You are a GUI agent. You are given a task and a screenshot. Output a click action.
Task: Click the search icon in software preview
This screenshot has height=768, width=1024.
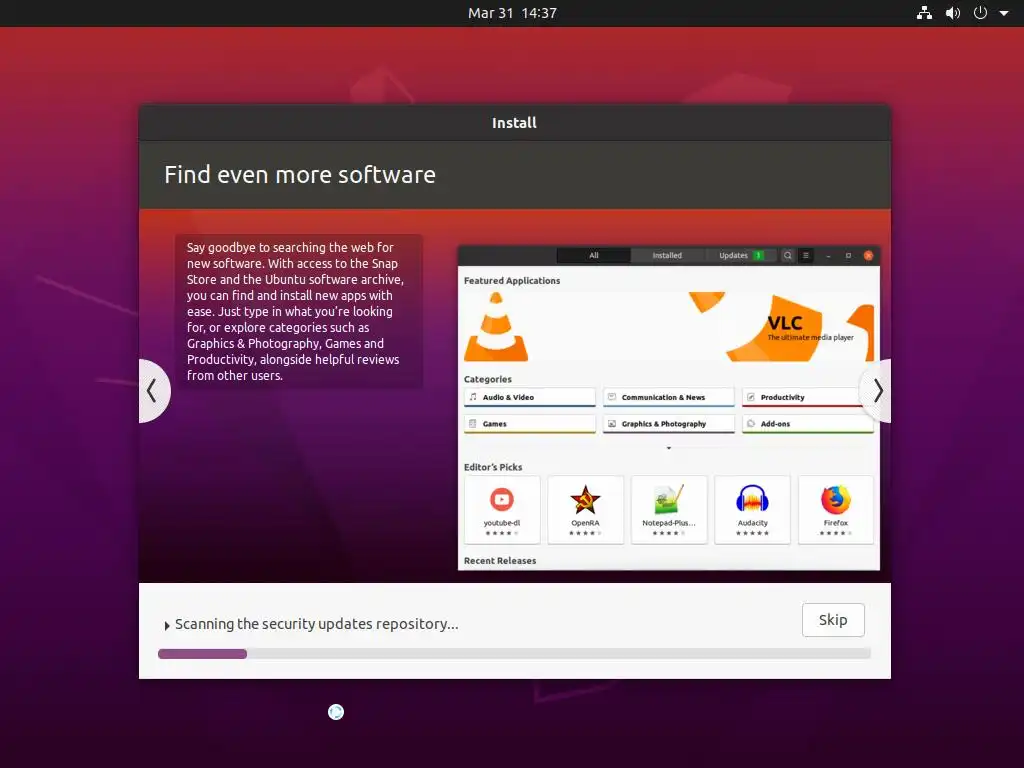[x=788, y=255]
